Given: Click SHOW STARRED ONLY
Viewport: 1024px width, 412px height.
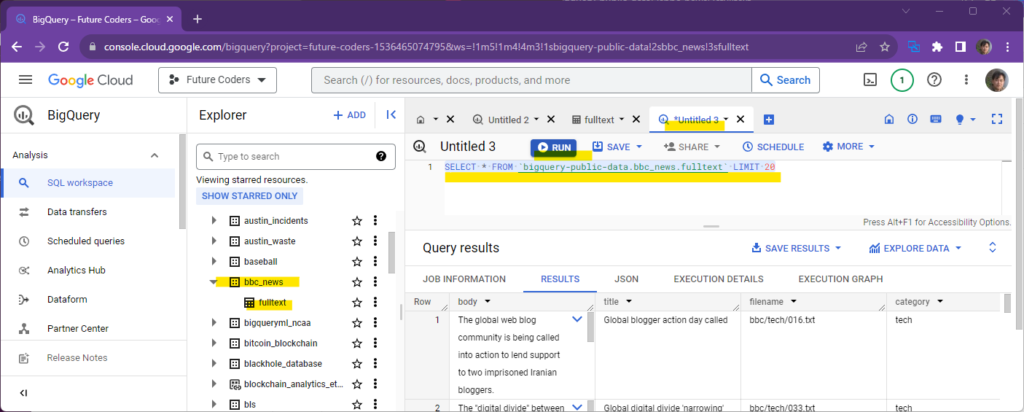Looking at the screenshot, I should 249,196.
